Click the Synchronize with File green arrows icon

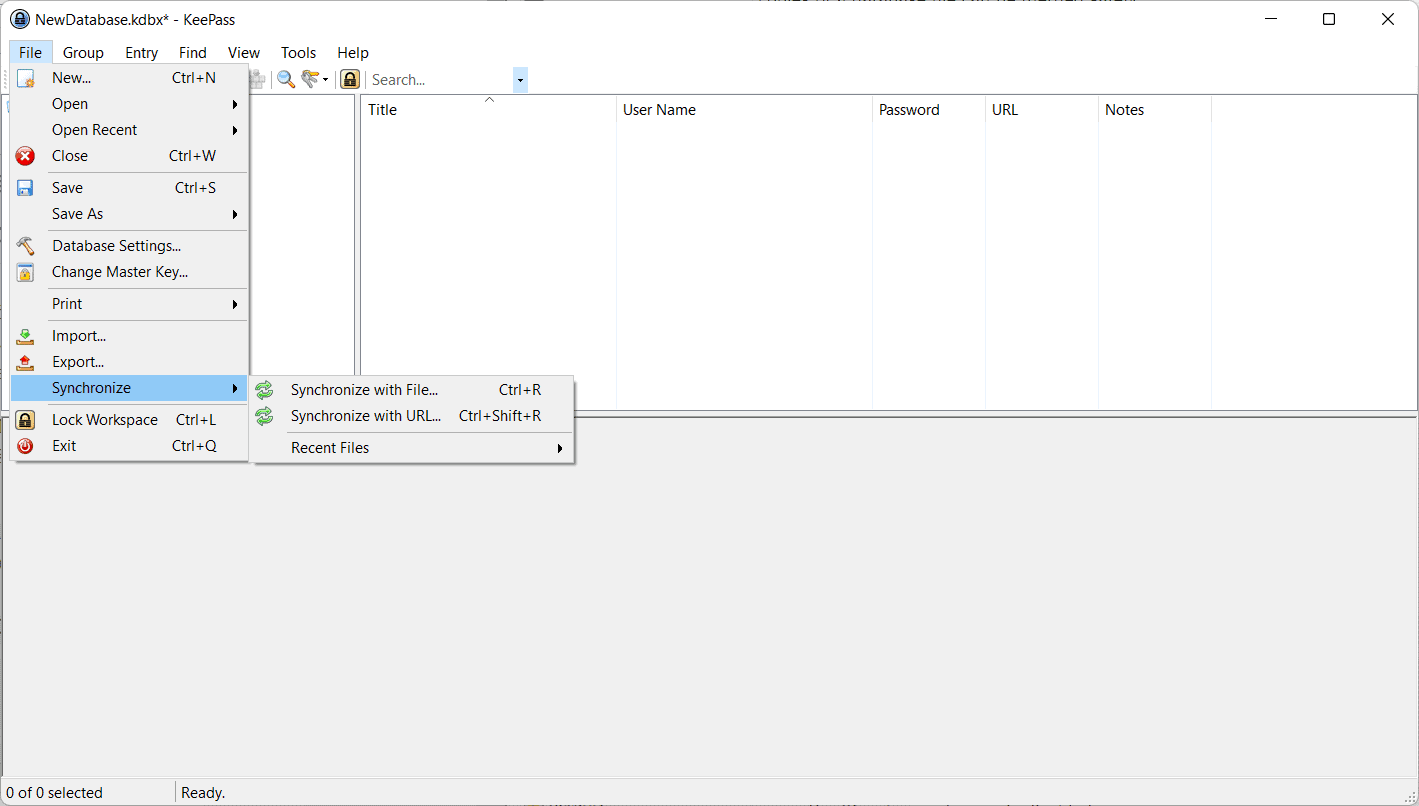[x=265, y=390]
